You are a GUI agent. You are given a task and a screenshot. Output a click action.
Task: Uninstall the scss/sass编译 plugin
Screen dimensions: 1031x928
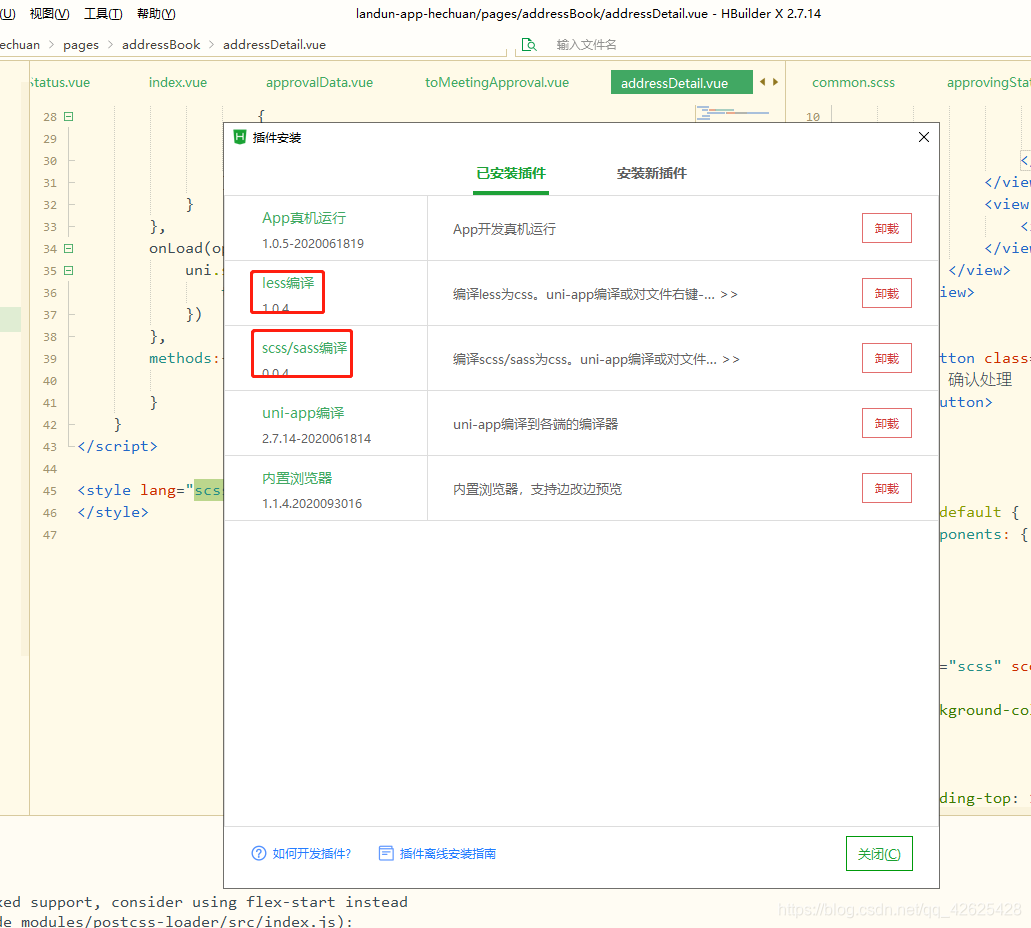coord(886,358)
